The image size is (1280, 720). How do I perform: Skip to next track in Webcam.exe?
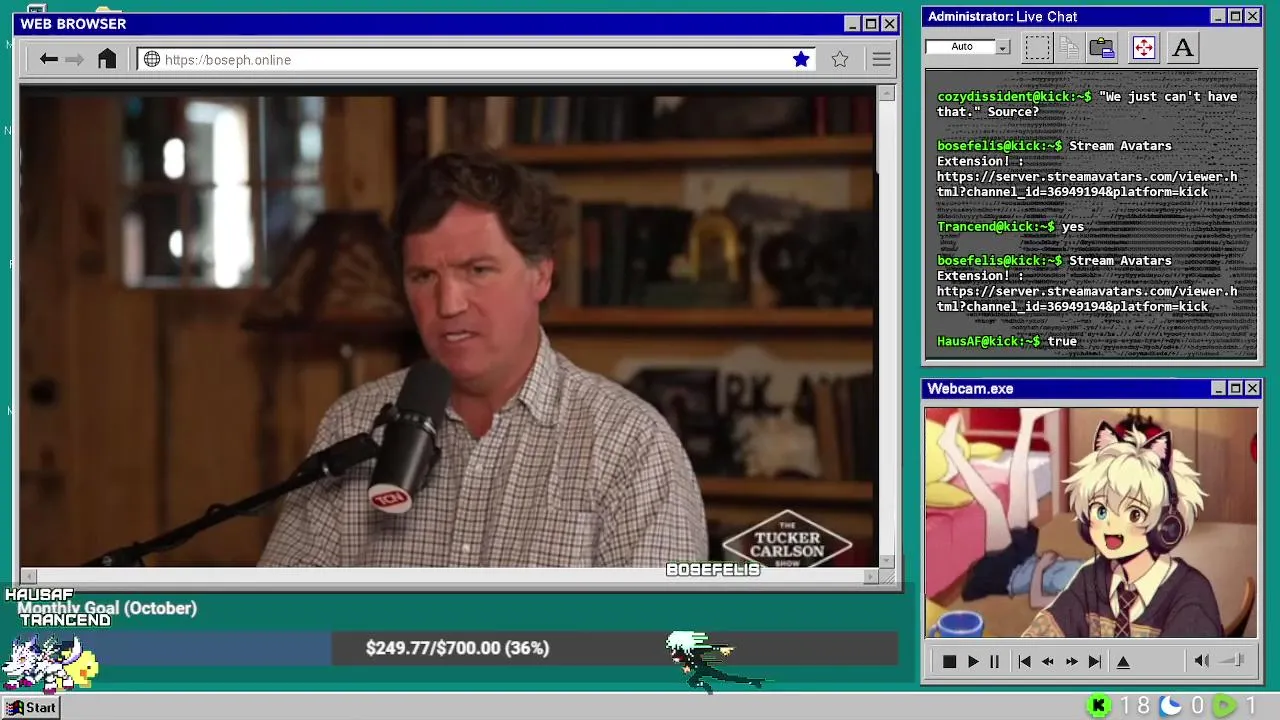[x=1095, y=661]
